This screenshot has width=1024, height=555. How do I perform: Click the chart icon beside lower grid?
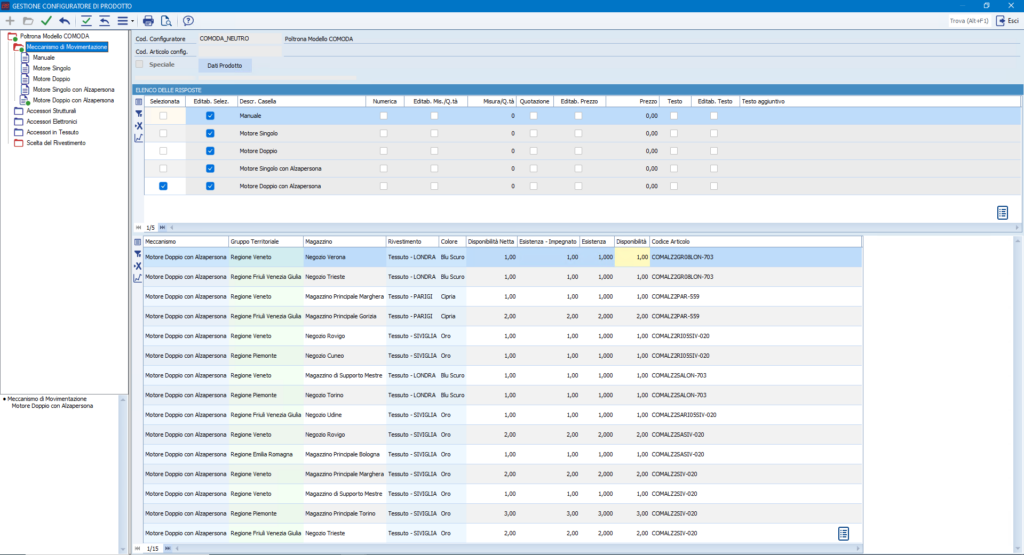tap(138, 278)
